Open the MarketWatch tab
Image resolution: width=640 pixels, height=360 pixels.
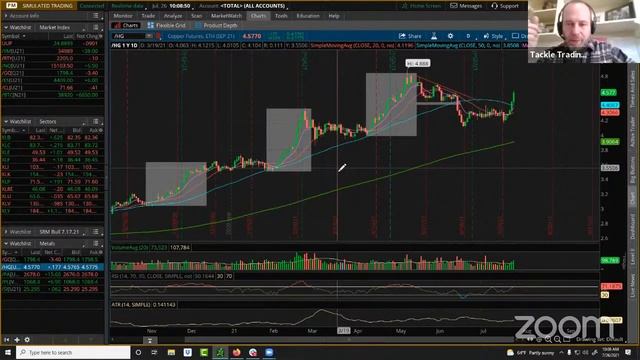click(227, 16)
